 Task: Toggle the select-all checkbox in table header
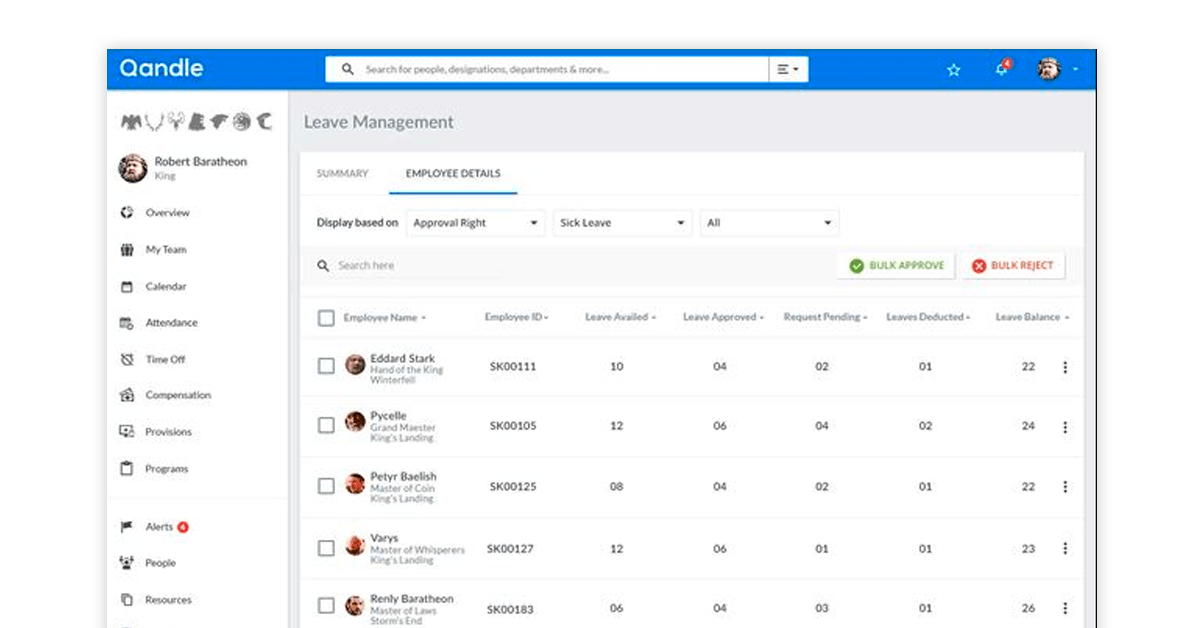[326, 318]
